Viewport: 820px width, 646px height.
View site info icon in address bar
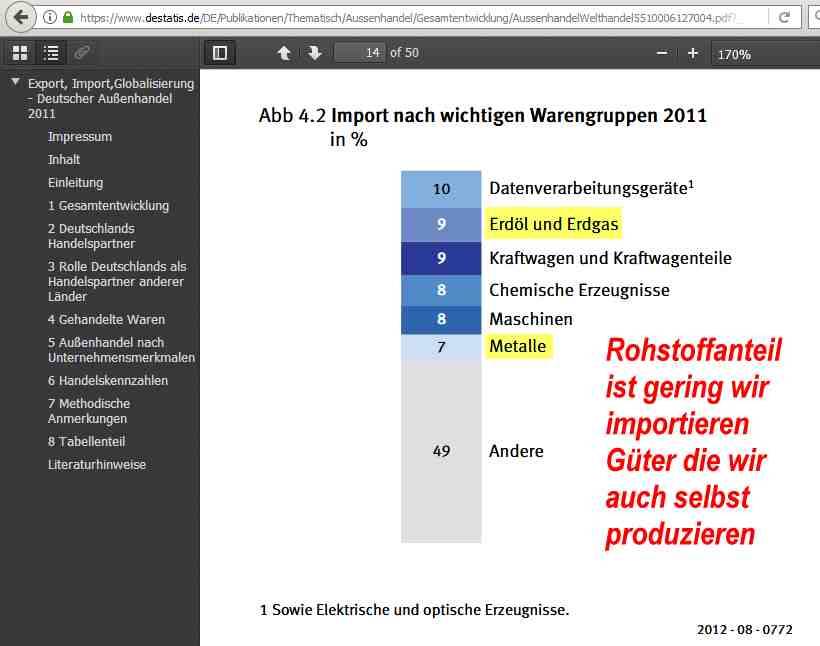[x=50, y=17]
